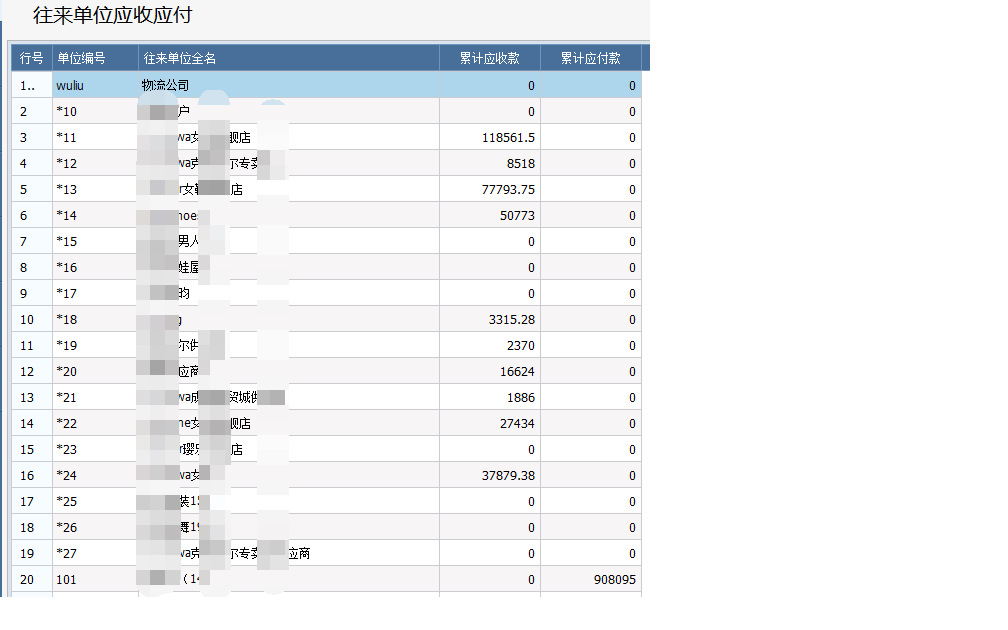
Task: Select receivable value 3315.28
Action: 490,320
